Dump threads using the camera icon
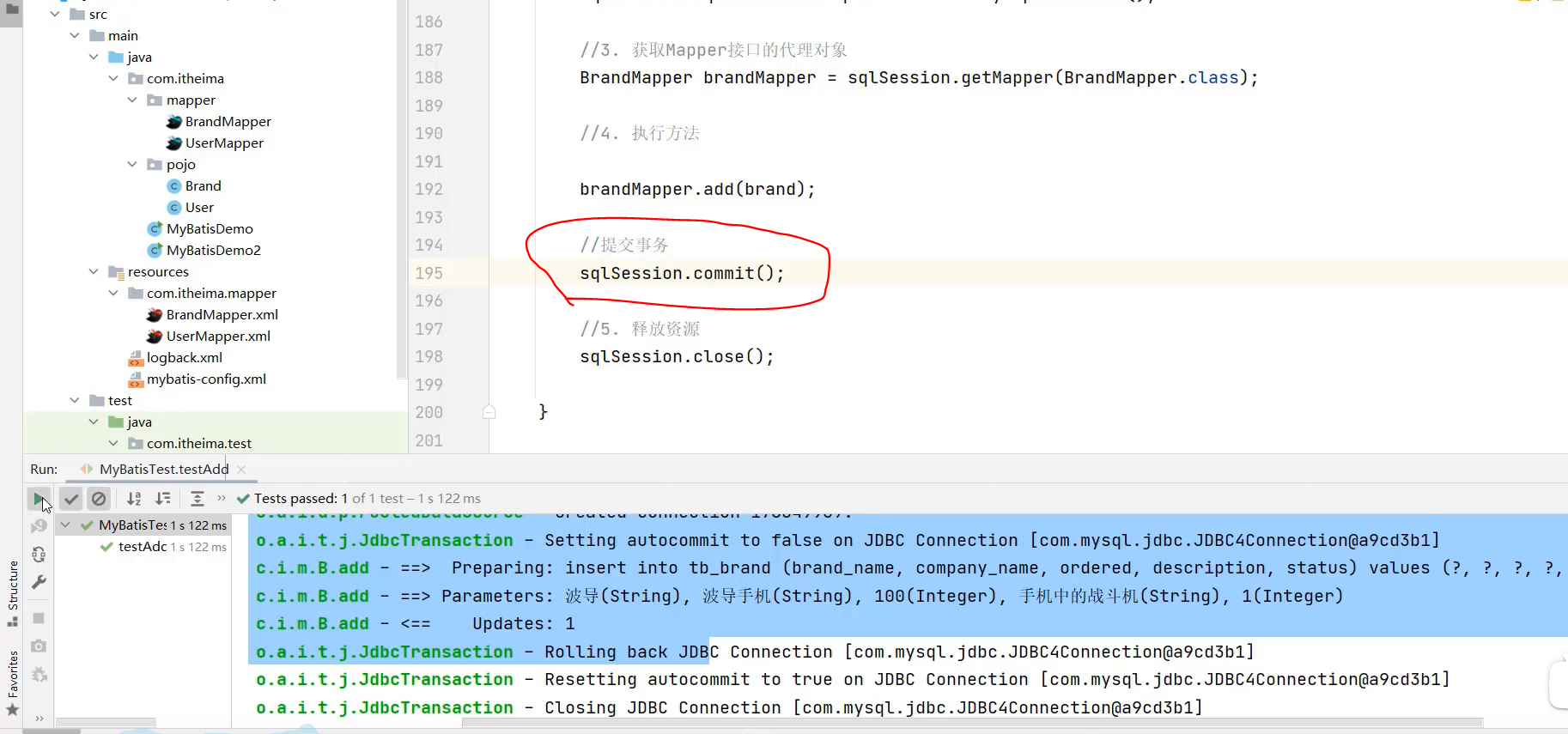The image size is (1568, 734). click(x=39, y=646)
